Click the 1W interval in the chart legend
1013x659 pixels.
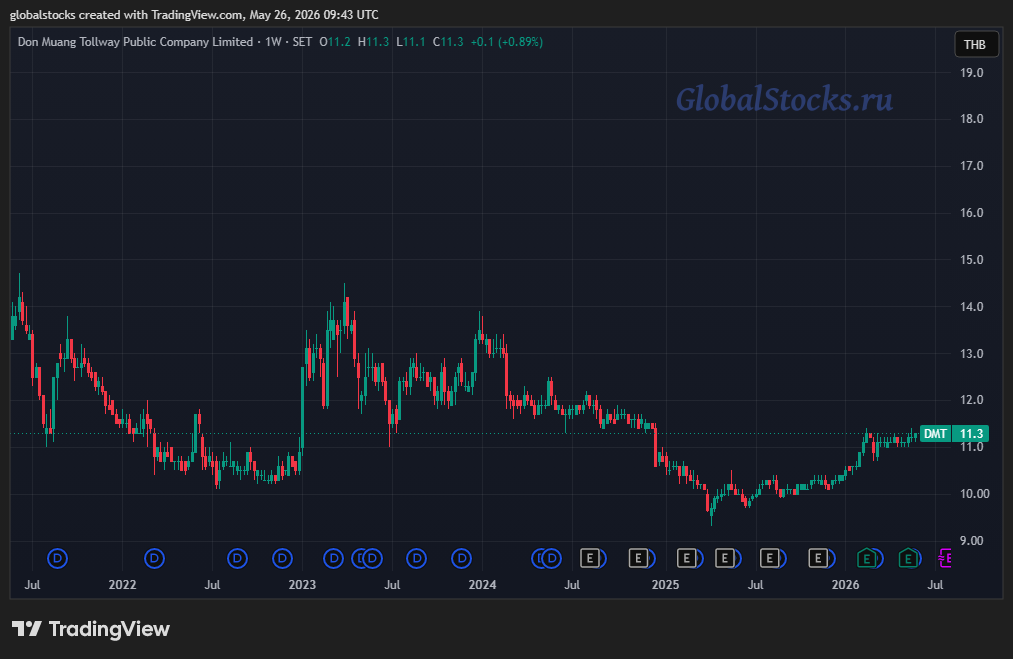point(274,42)
